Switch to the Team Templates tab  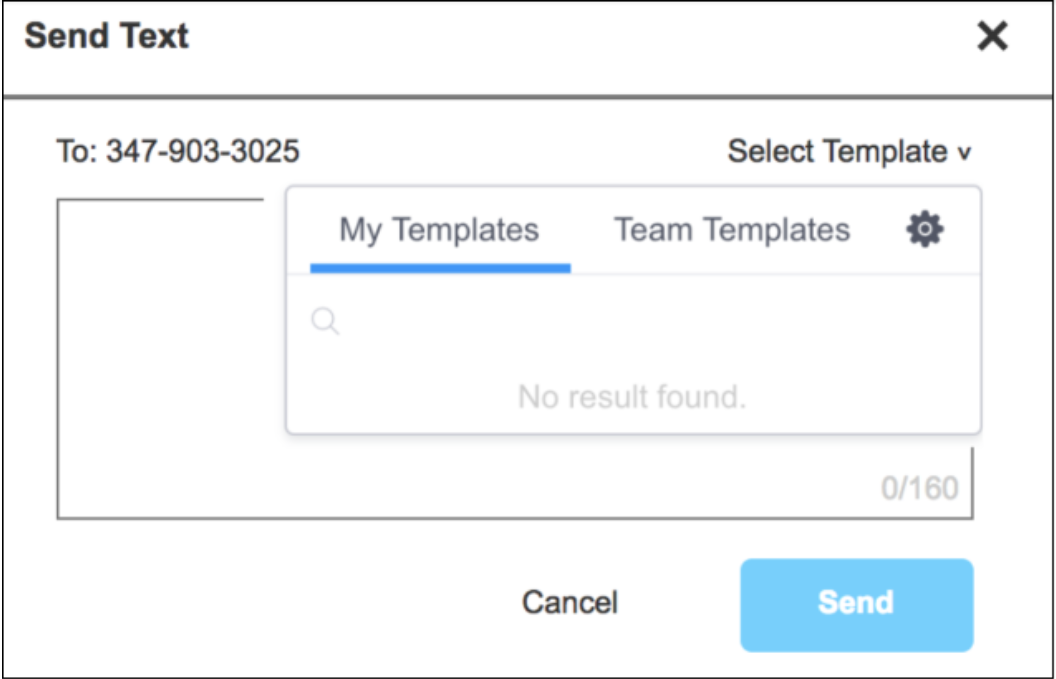pos(732,230)
